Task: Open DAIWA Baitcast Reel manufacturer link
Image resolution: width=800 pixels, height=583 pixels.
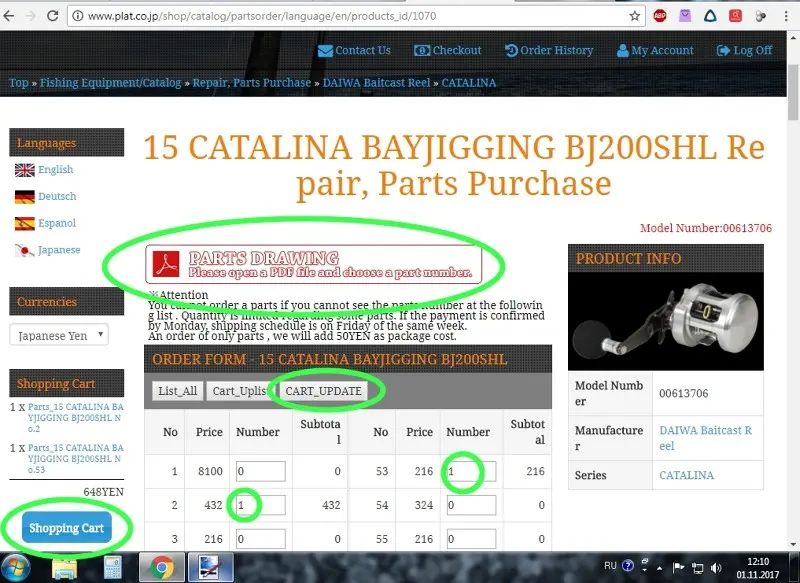Action: (x=705, y=438)
